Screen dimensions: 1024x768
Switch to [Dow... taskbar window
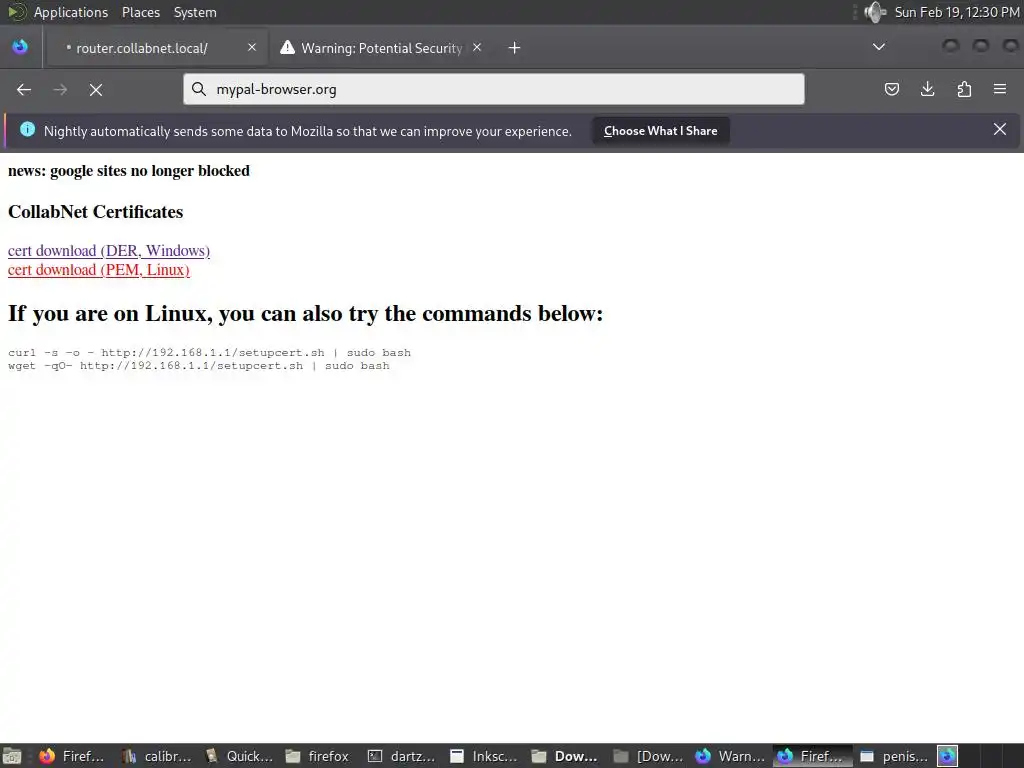[648, 756]
